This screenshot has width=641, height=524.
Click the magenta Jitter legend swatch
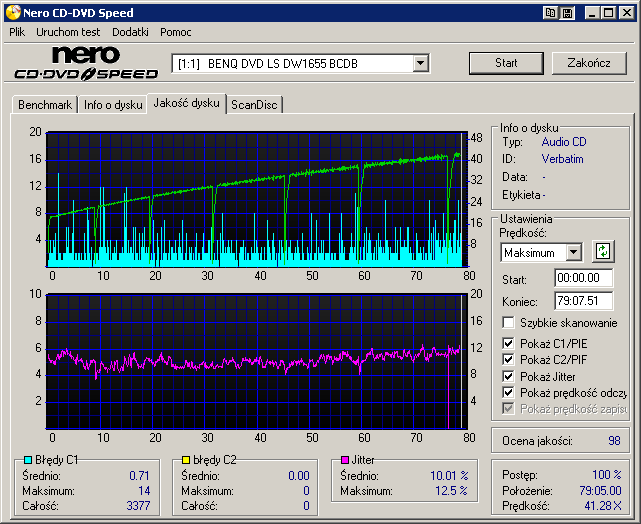click(x=345, y=460)
